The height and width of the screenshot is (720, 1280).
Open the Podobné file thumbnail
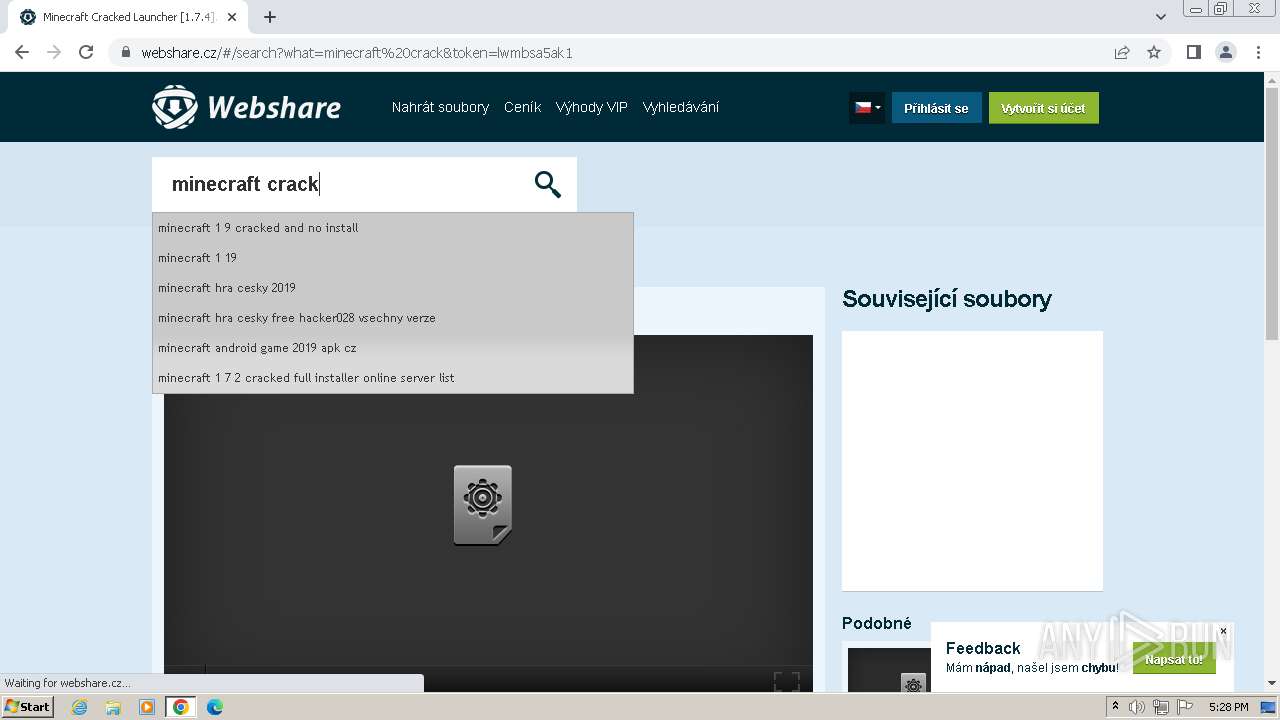(x=888, y=670)
